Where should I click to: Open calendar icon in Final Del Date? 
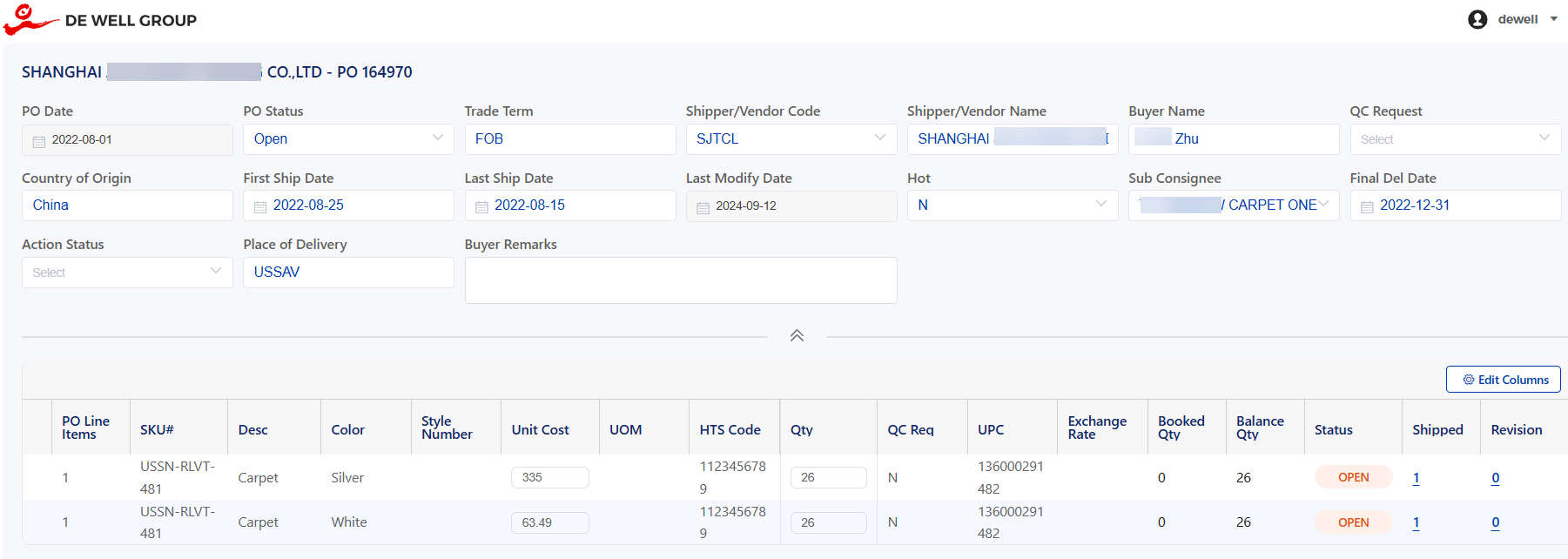tap(1367, 206)
